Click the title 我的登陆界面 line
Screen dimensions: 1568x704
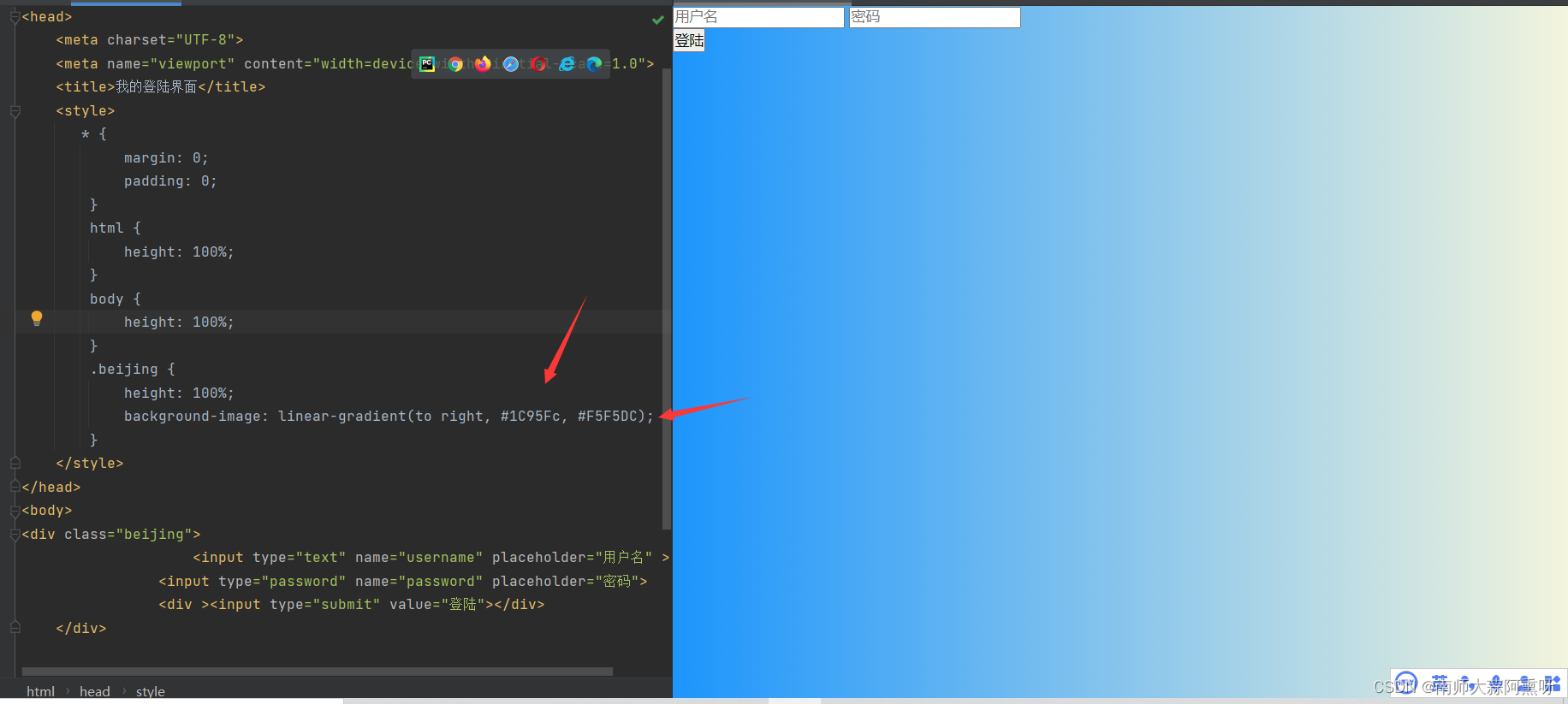[x=161, y=87]
